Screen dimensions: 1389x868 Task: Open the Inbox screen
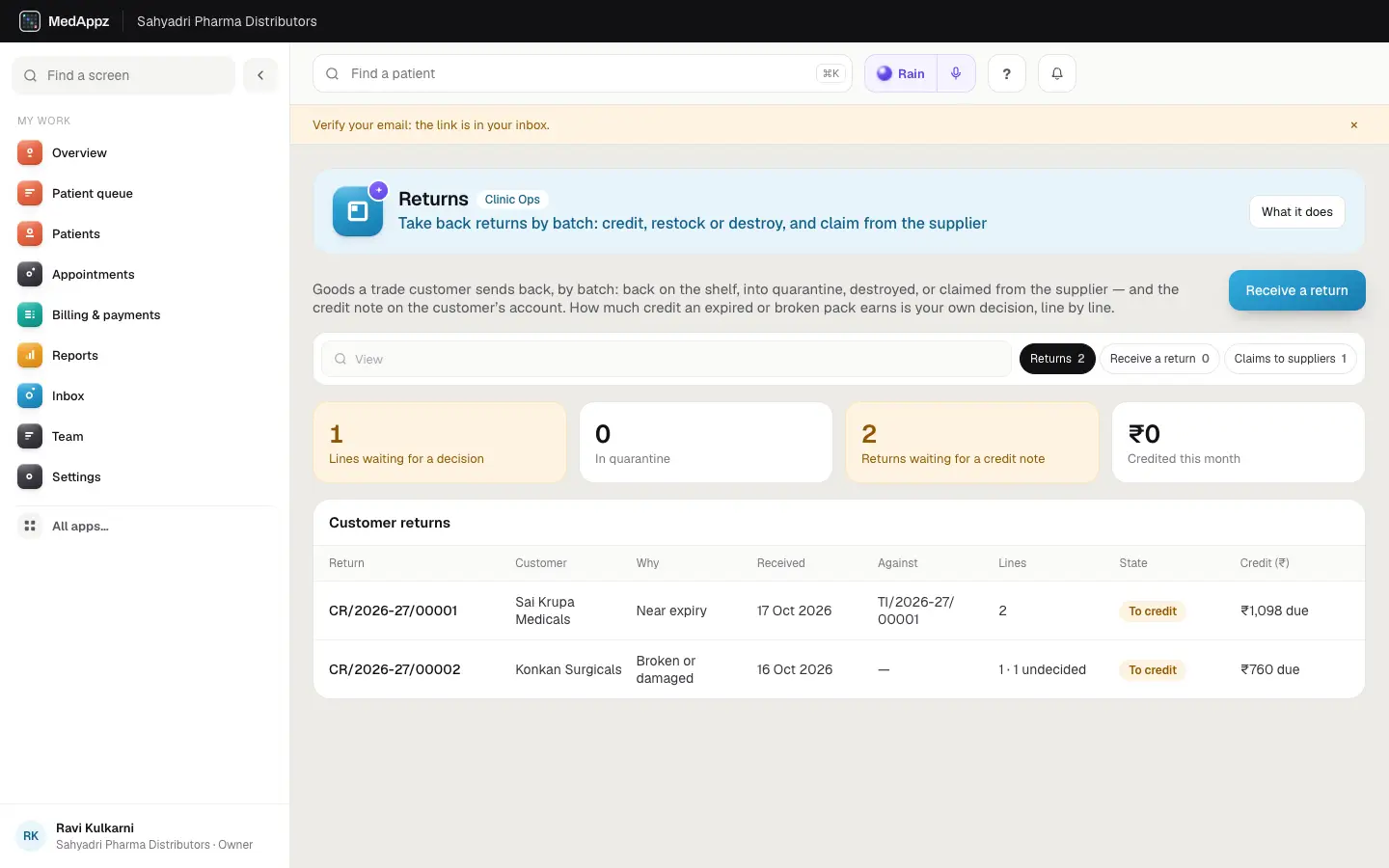pyautogui.click(x=145, y=395)
